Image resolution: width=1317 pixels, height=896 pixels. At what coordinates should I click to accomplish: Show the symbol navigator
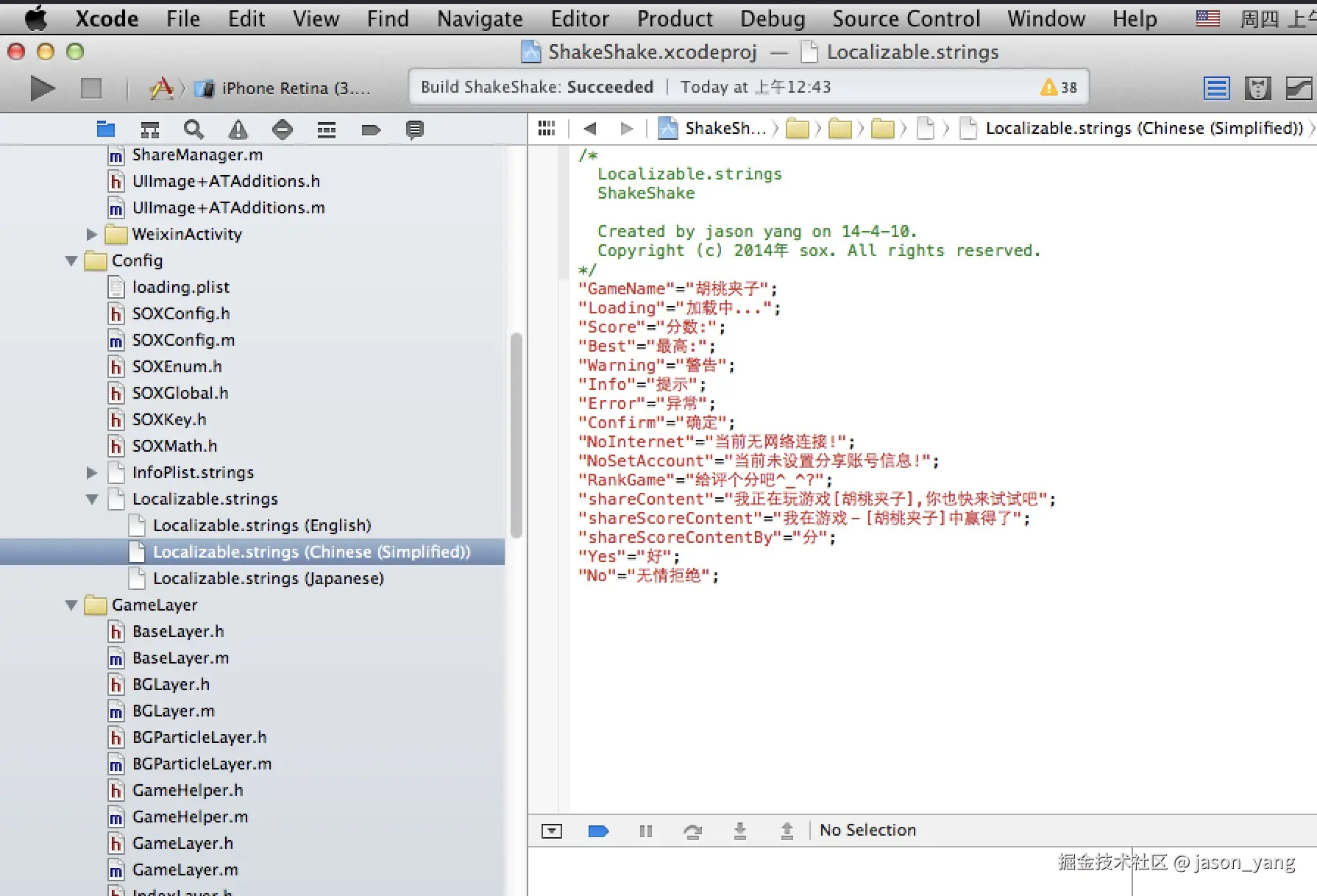[x=150, y=129]
